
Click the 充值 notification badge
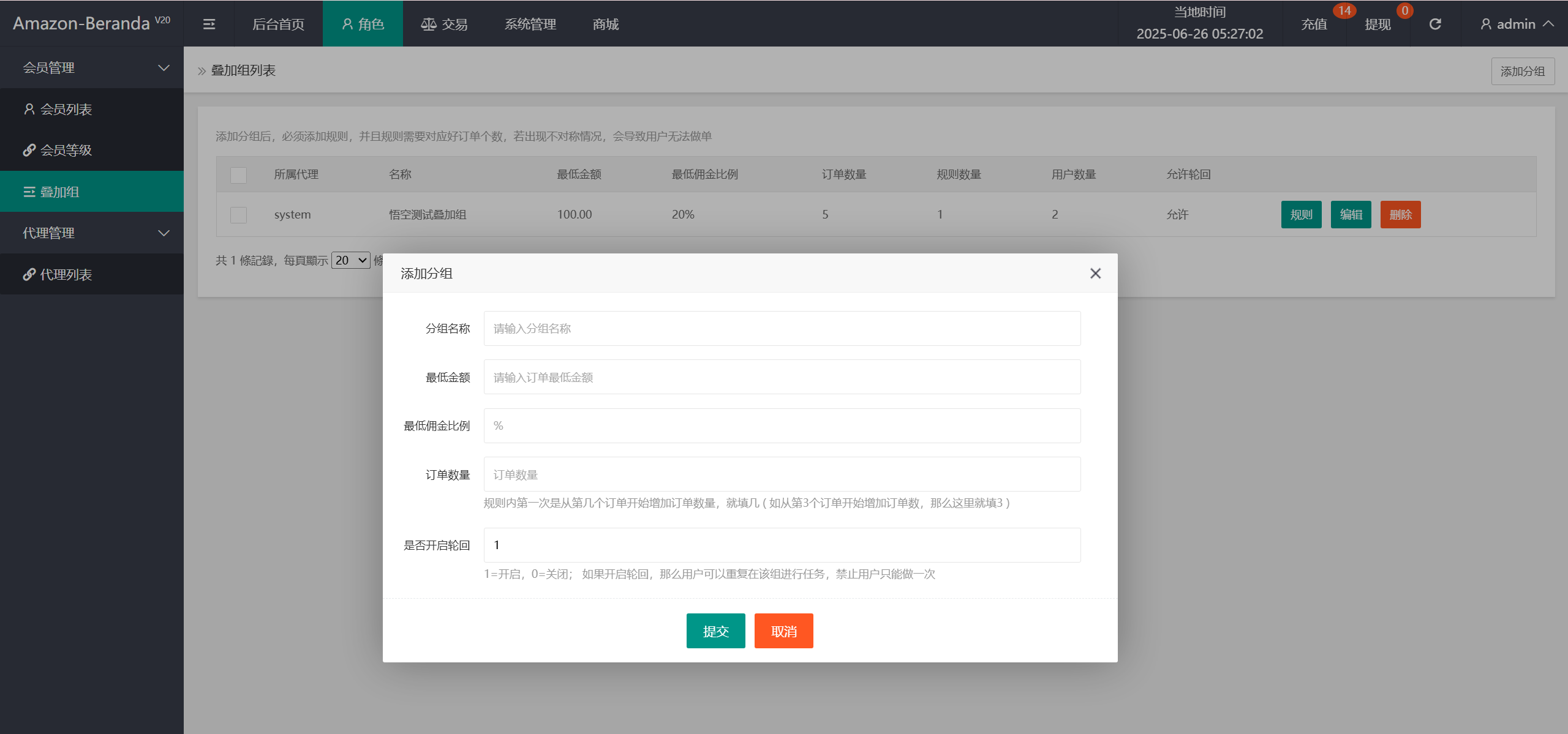pos(1344,10)
